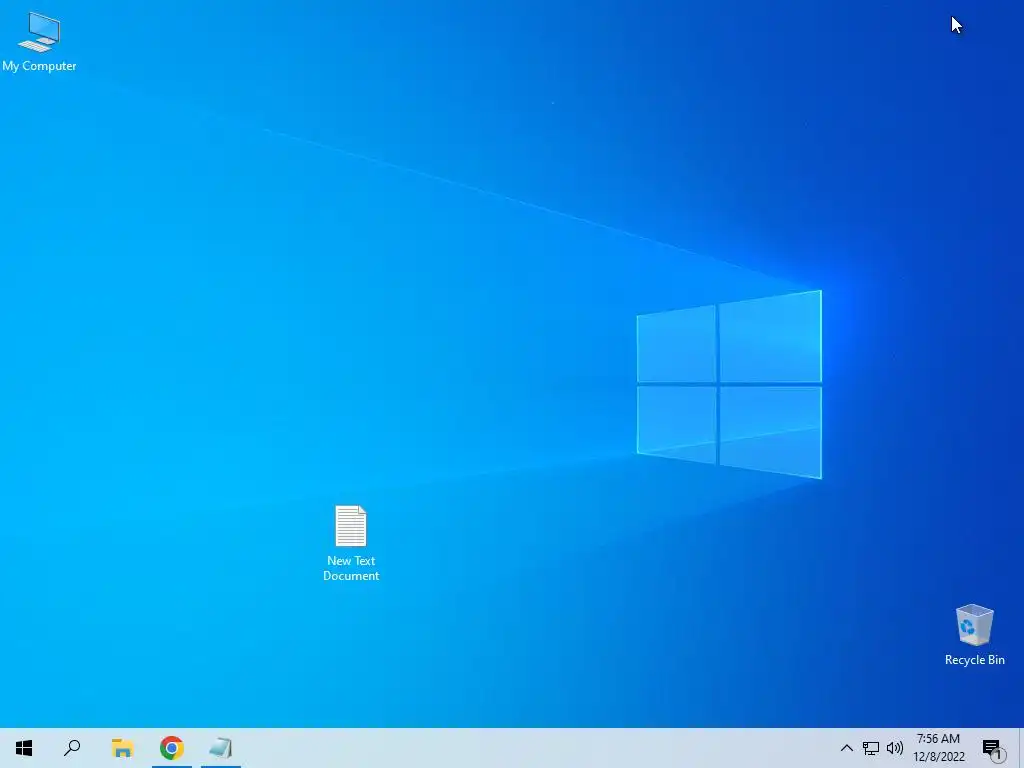Open taskbar search magnifier

click(x=72, y=748)
